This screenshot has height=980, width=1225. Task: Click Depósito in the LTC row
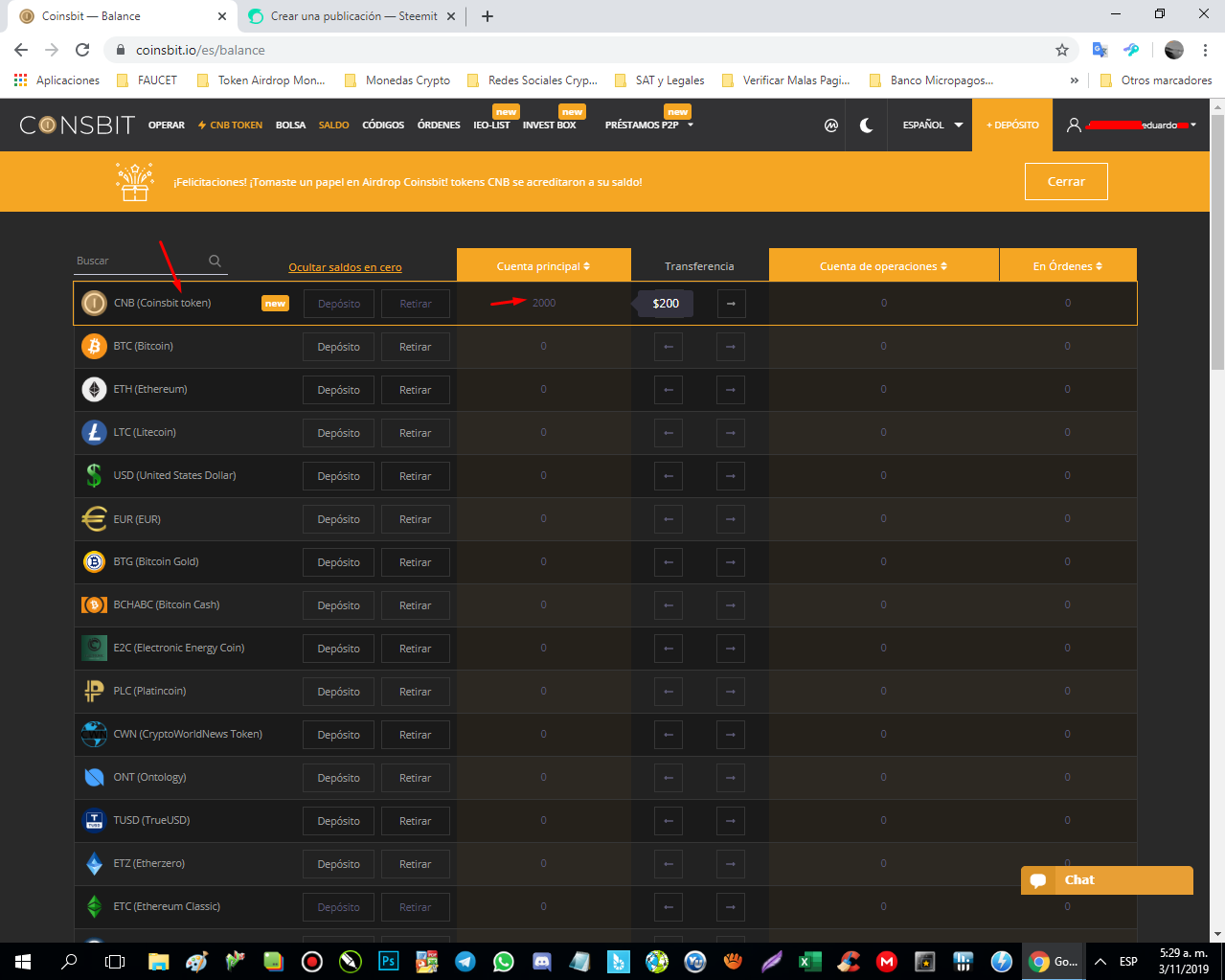coord(338,433)
